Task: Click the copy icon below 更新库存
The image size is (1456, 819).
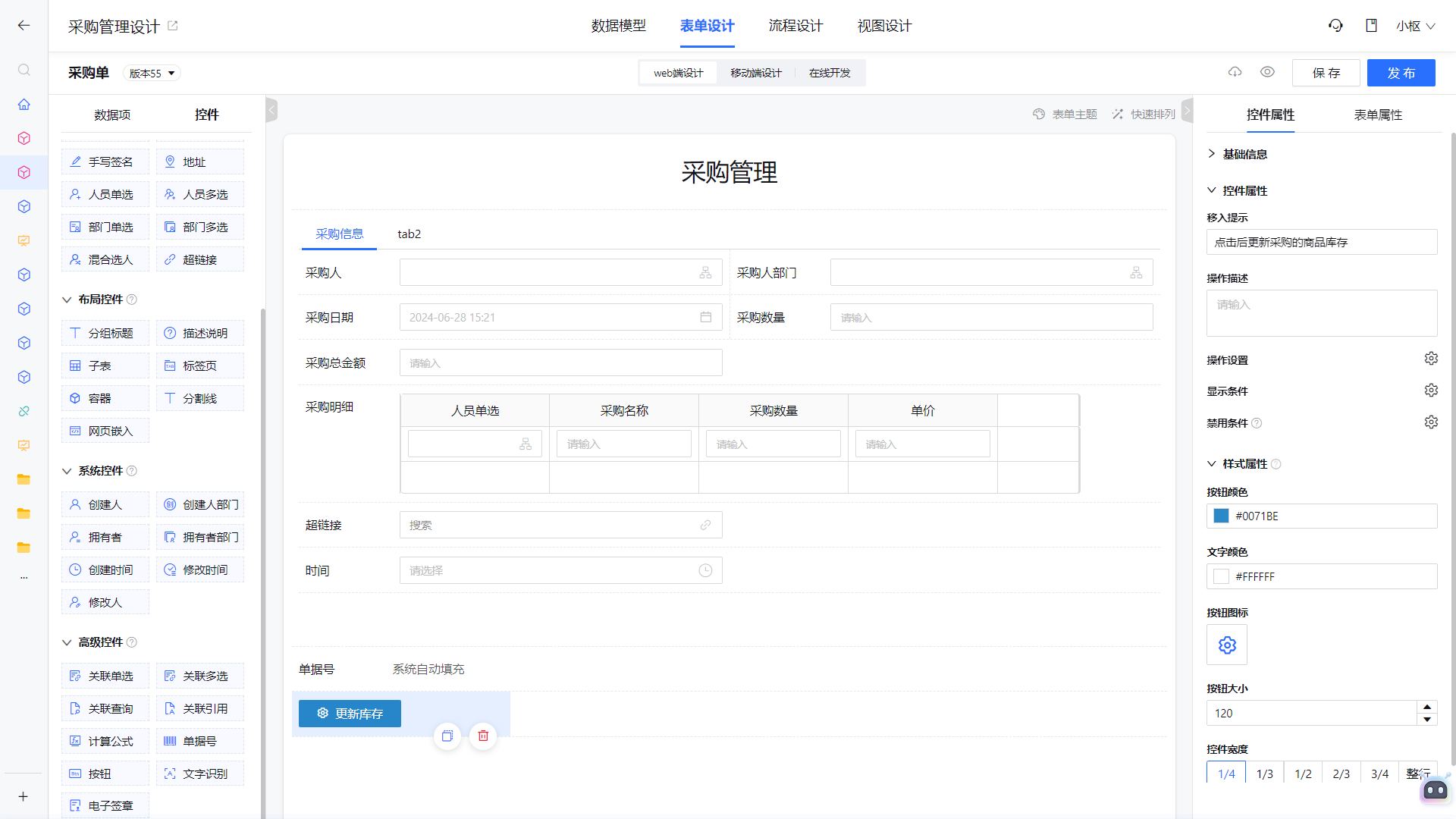Action: (x=447, y=736)
